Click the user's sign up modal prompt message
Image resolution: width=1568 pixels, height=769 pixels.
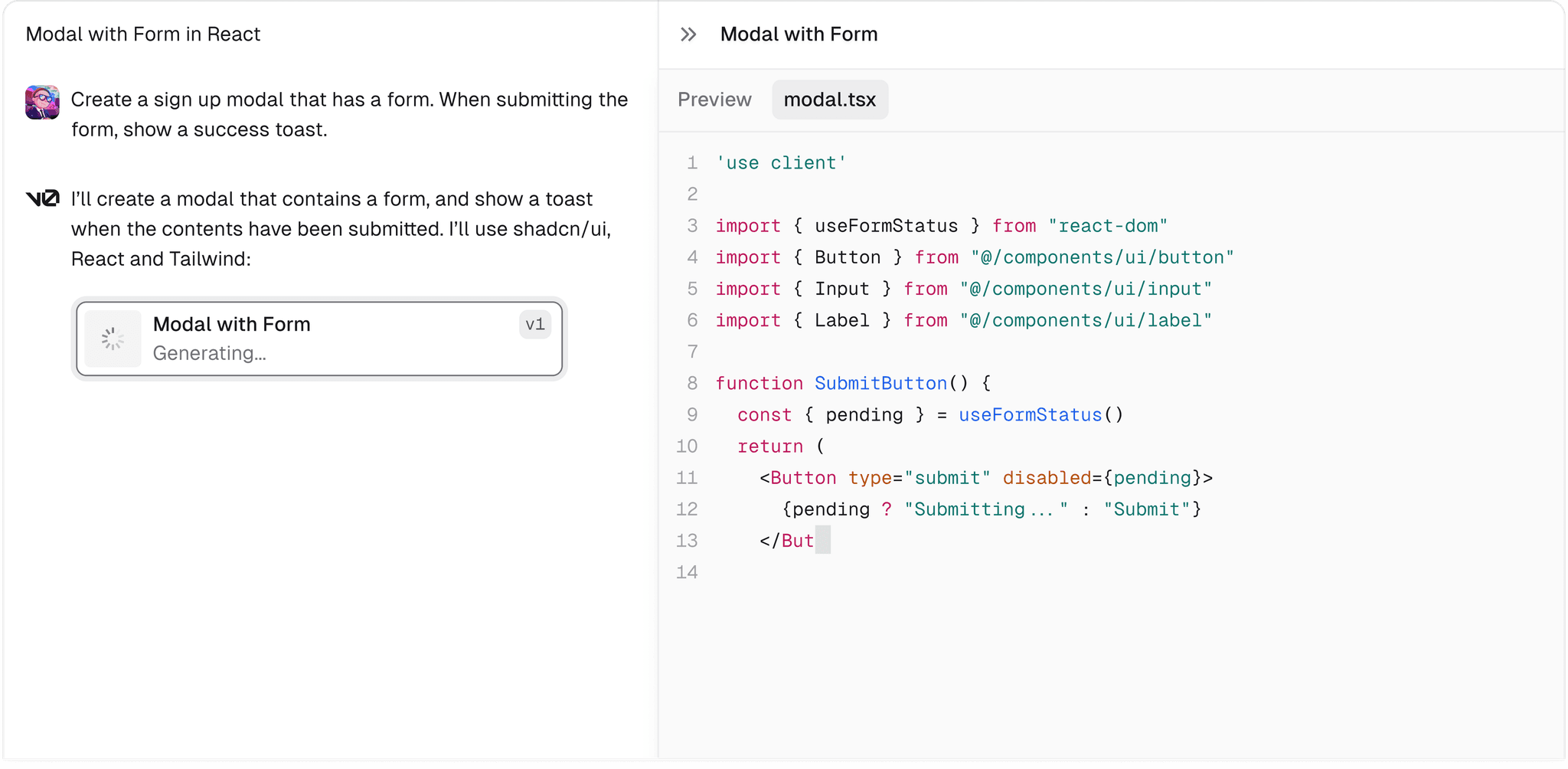(349, 114)
